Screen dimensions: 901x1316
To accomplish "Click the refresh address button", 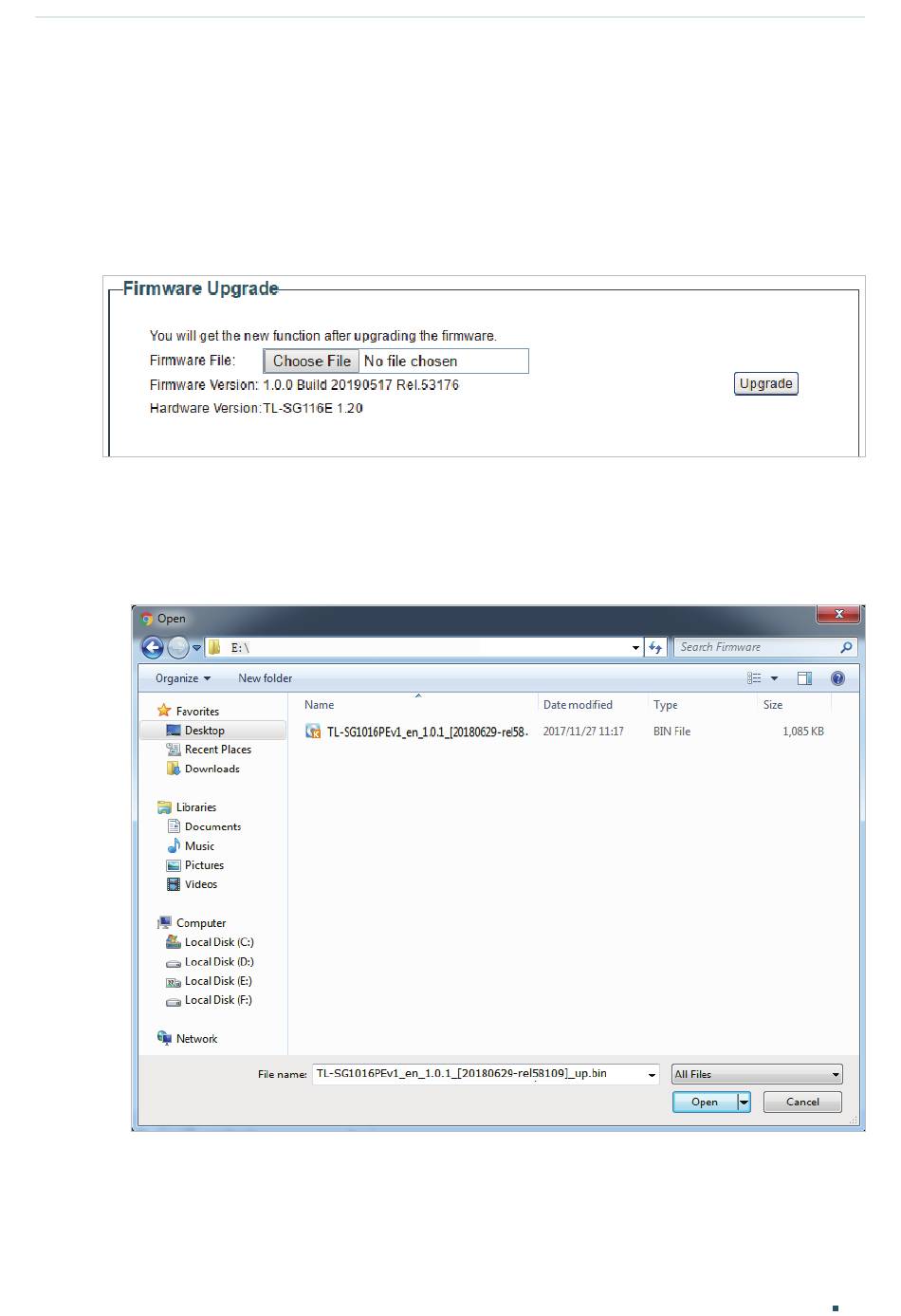I will coord(655,647).
